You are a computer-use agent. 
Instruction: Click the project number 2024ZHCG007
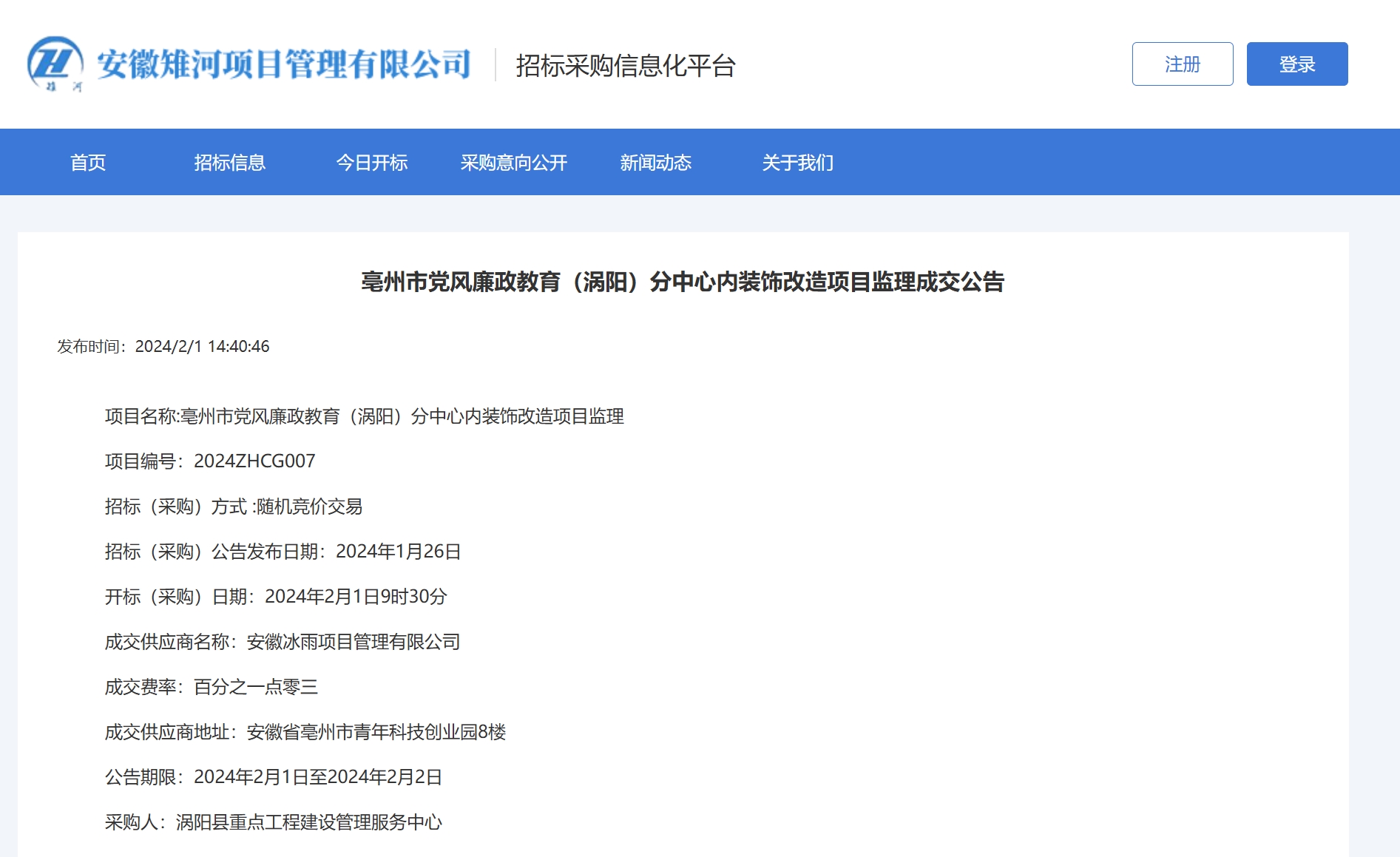click(x=254, y=461)
